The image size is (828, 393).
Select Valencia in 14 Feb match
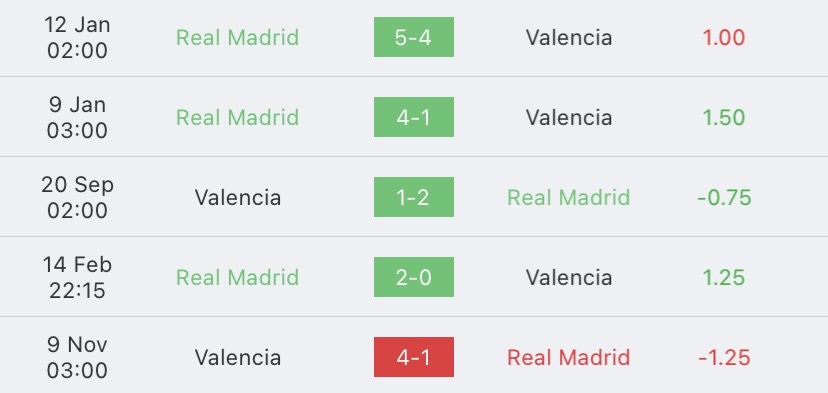[569, 277]
